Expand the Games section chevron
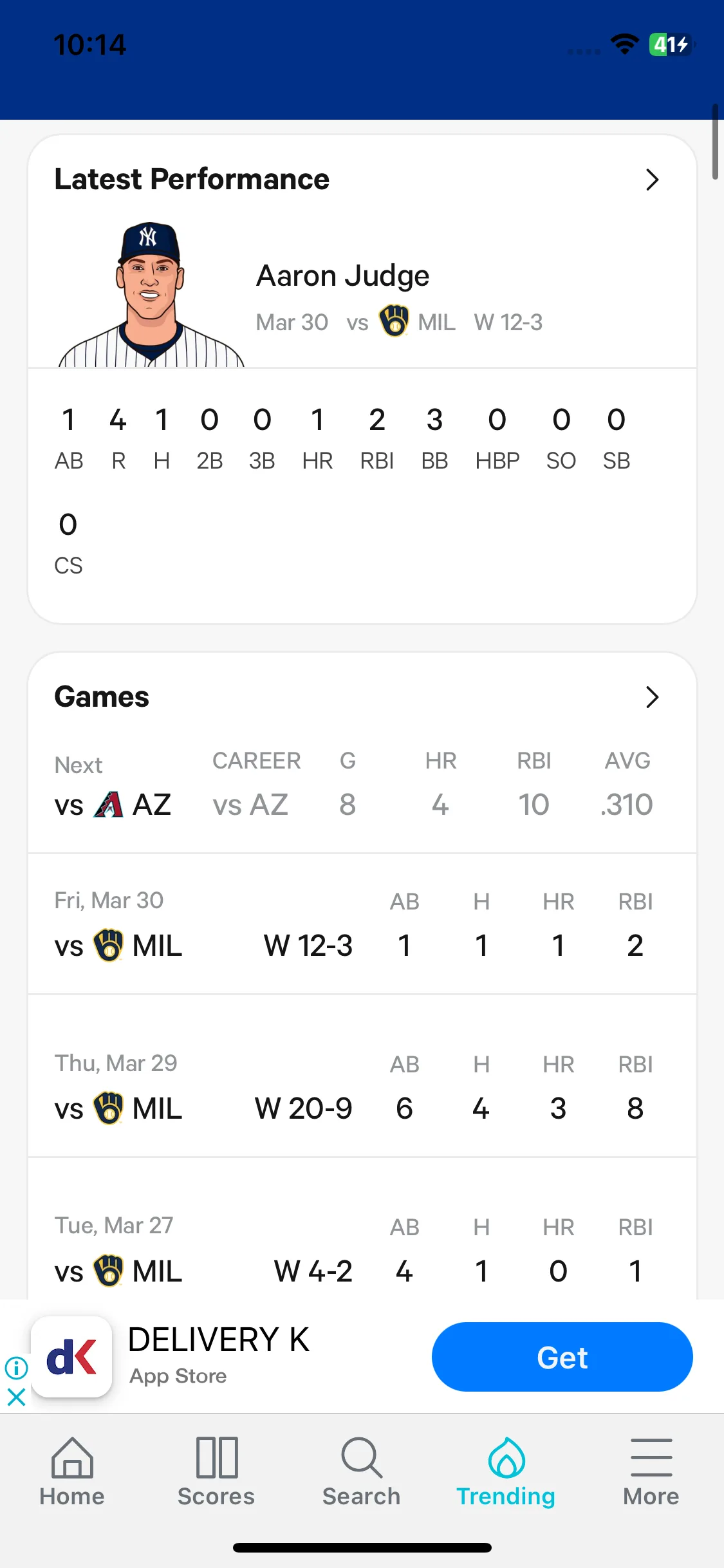Screen dimensions: 724x1568 tap(652, 697)
